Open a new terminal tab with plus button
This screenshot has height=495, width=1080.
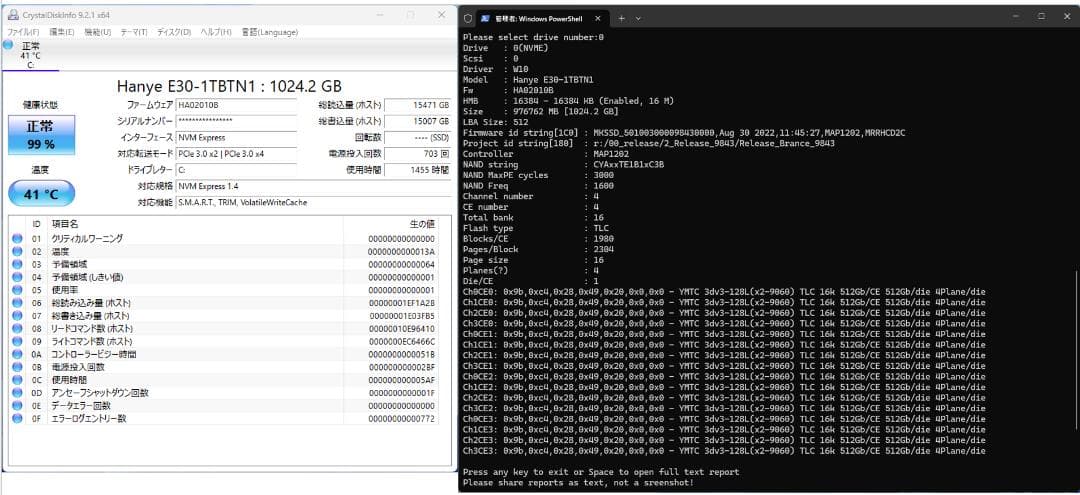coord(620,18)
